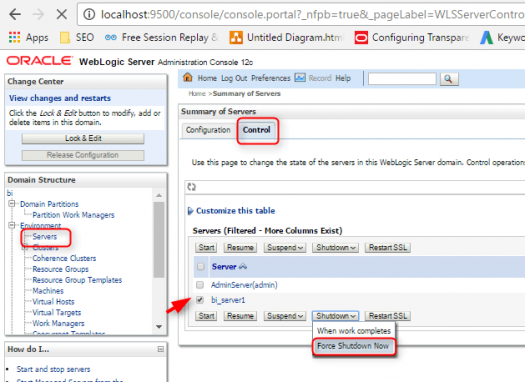
Task: Click the table refresh icon
Action: tap(192, 187)
